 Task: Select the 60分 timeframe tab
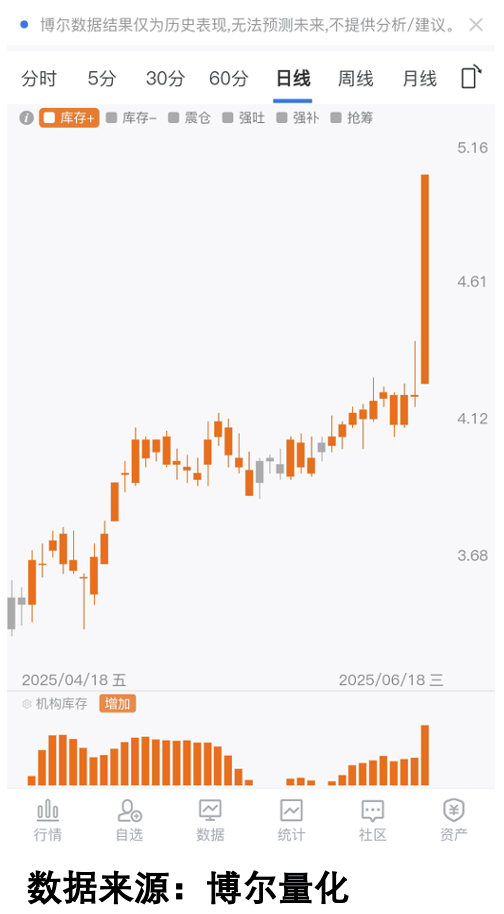[x=228, y=78]
